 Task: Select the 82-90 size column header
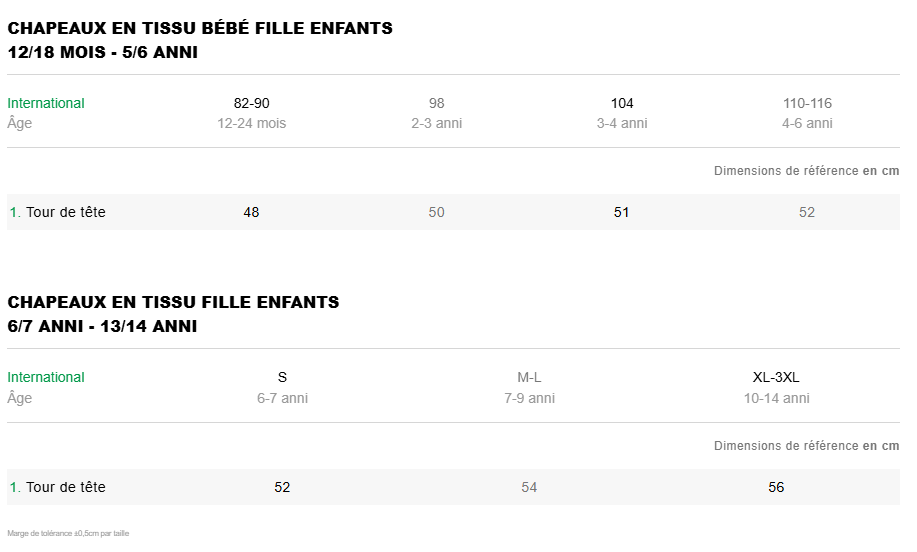click(251, 103)
